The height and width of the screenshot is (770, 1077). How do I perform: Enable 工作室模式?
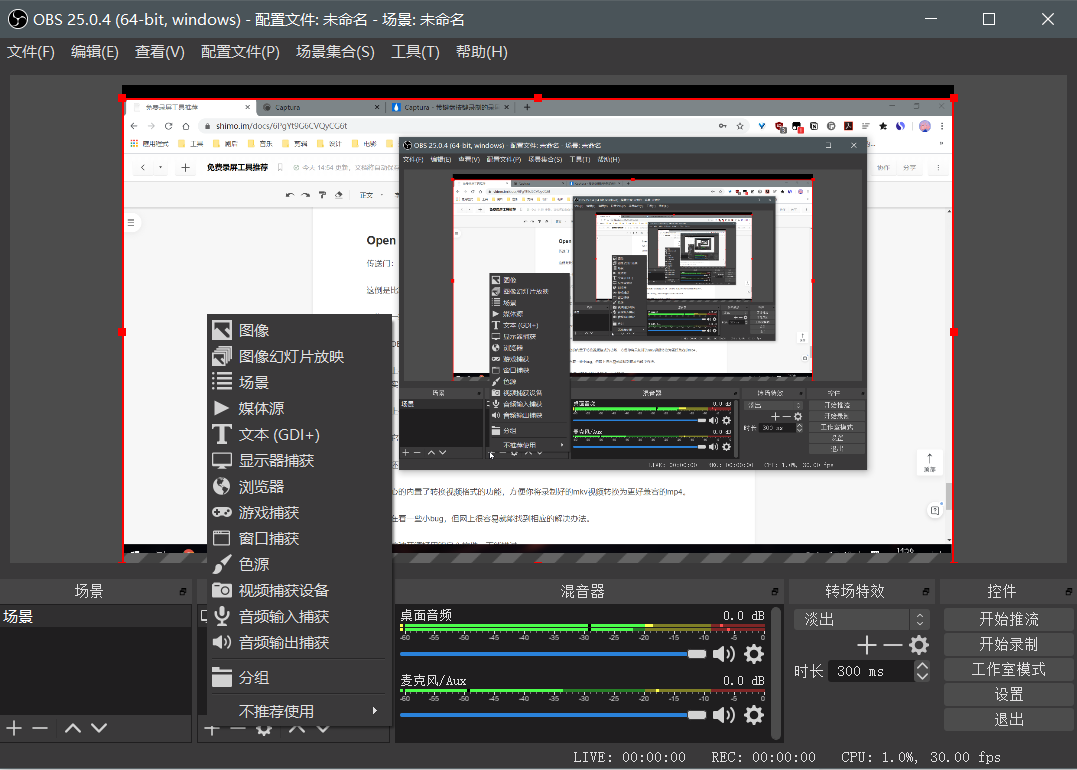coord(1008,669)
